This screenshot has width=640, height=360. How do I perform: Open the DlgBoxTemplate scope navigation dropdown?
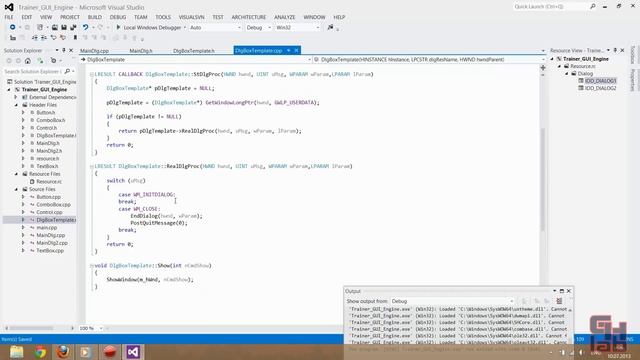point(196,60)
